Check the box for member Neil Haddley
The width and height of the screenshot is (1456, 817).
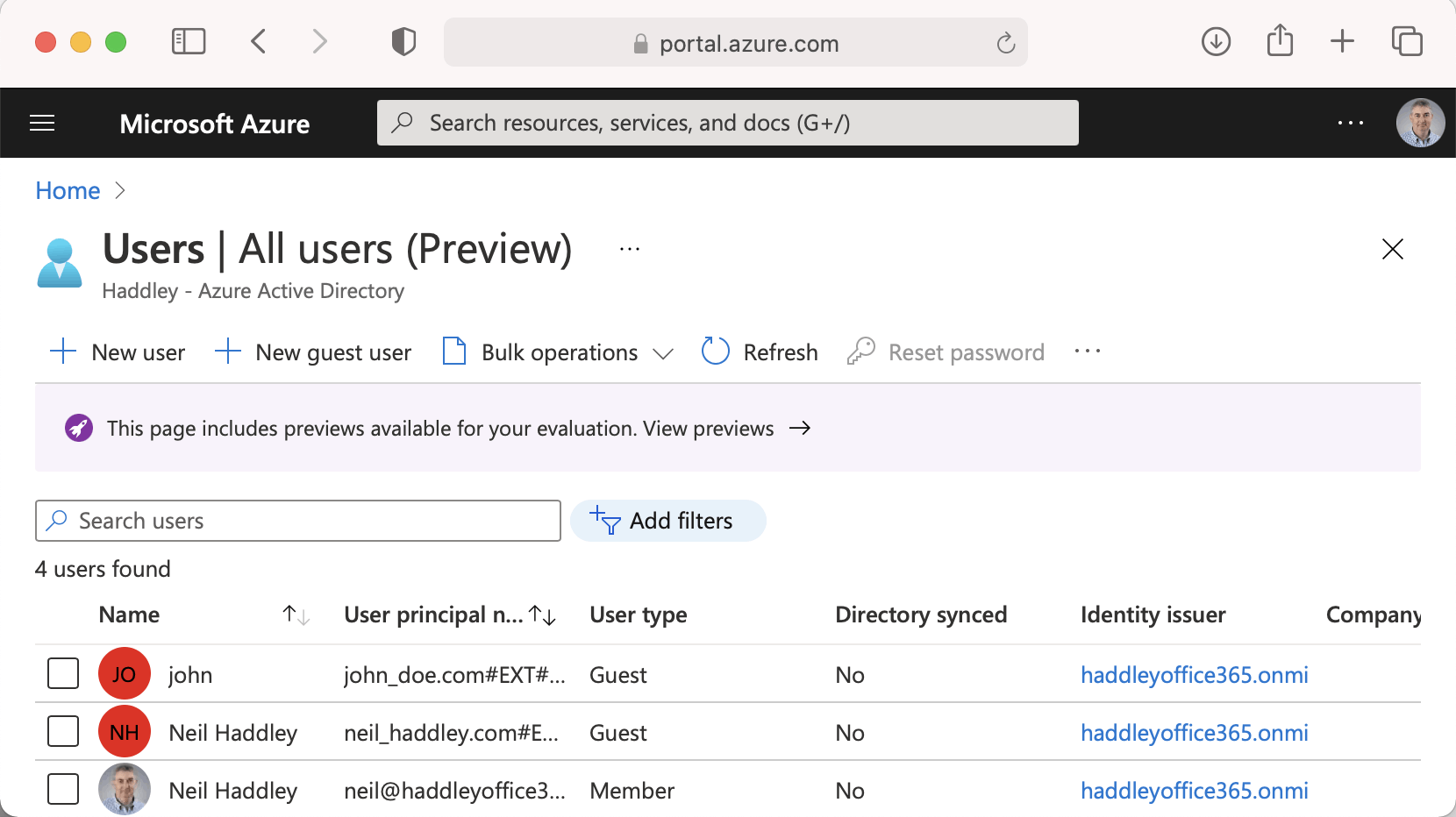coord(63,789)
